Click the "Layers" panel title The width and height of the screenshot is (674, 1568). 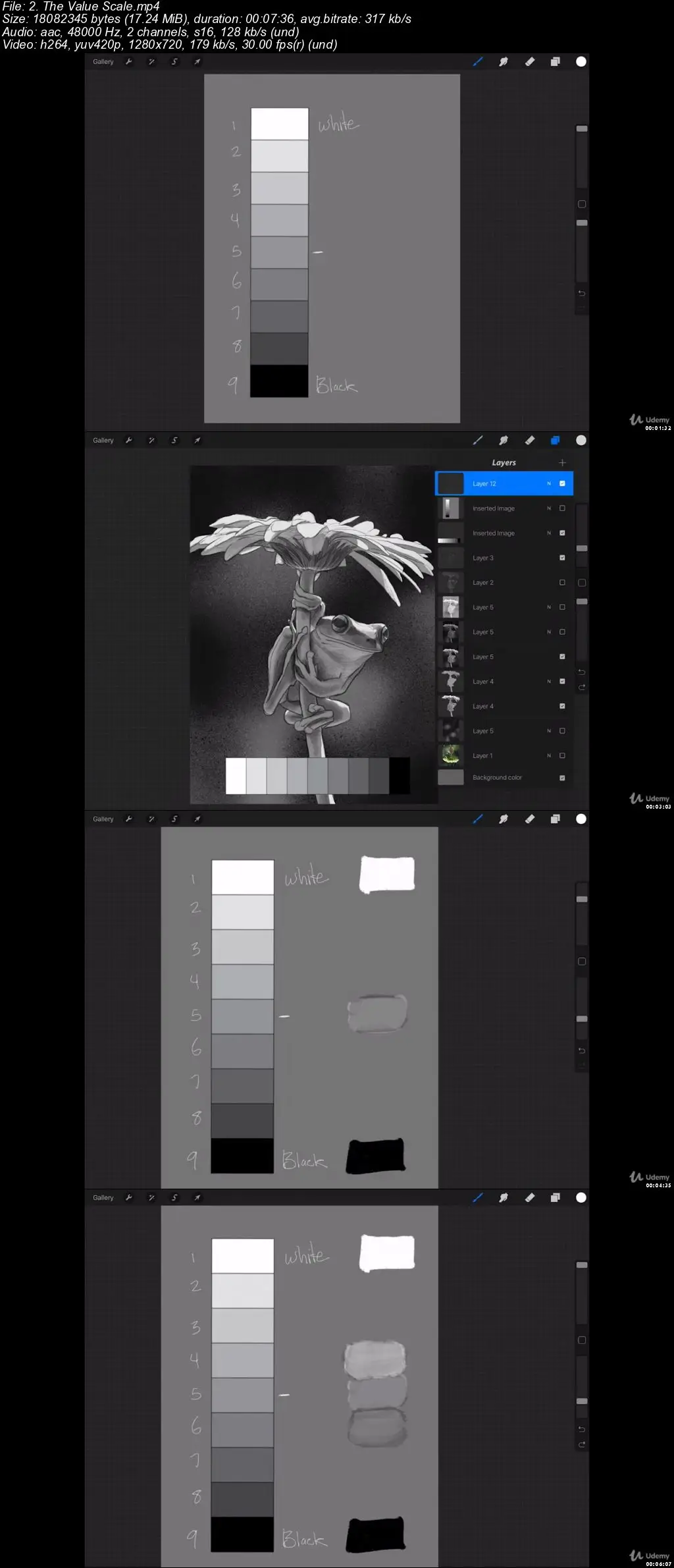point(504,463)
